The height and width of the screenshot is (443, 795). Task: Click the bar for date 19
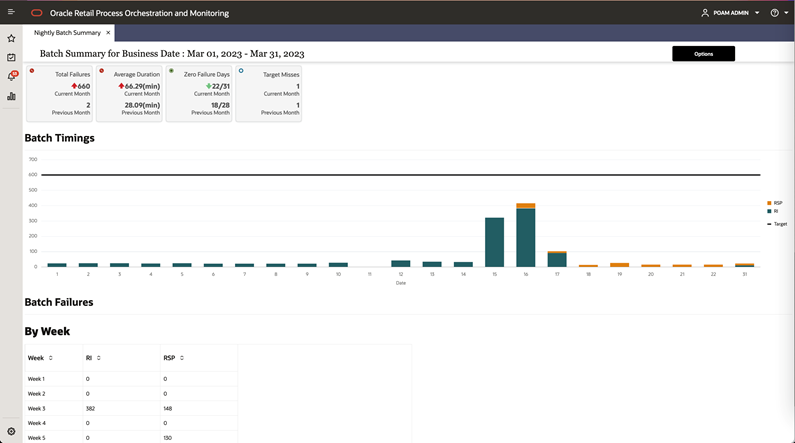click(x=620, y=265)
